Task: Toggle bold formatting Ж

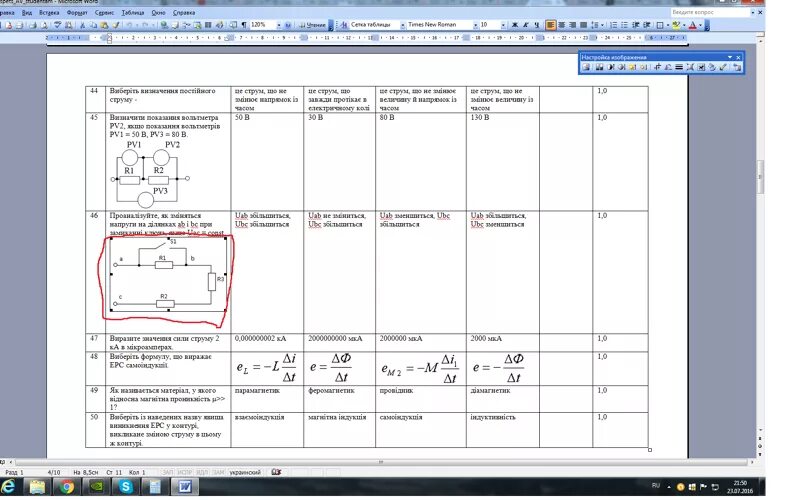Action: pyautogui.click(x=514, y=24)
